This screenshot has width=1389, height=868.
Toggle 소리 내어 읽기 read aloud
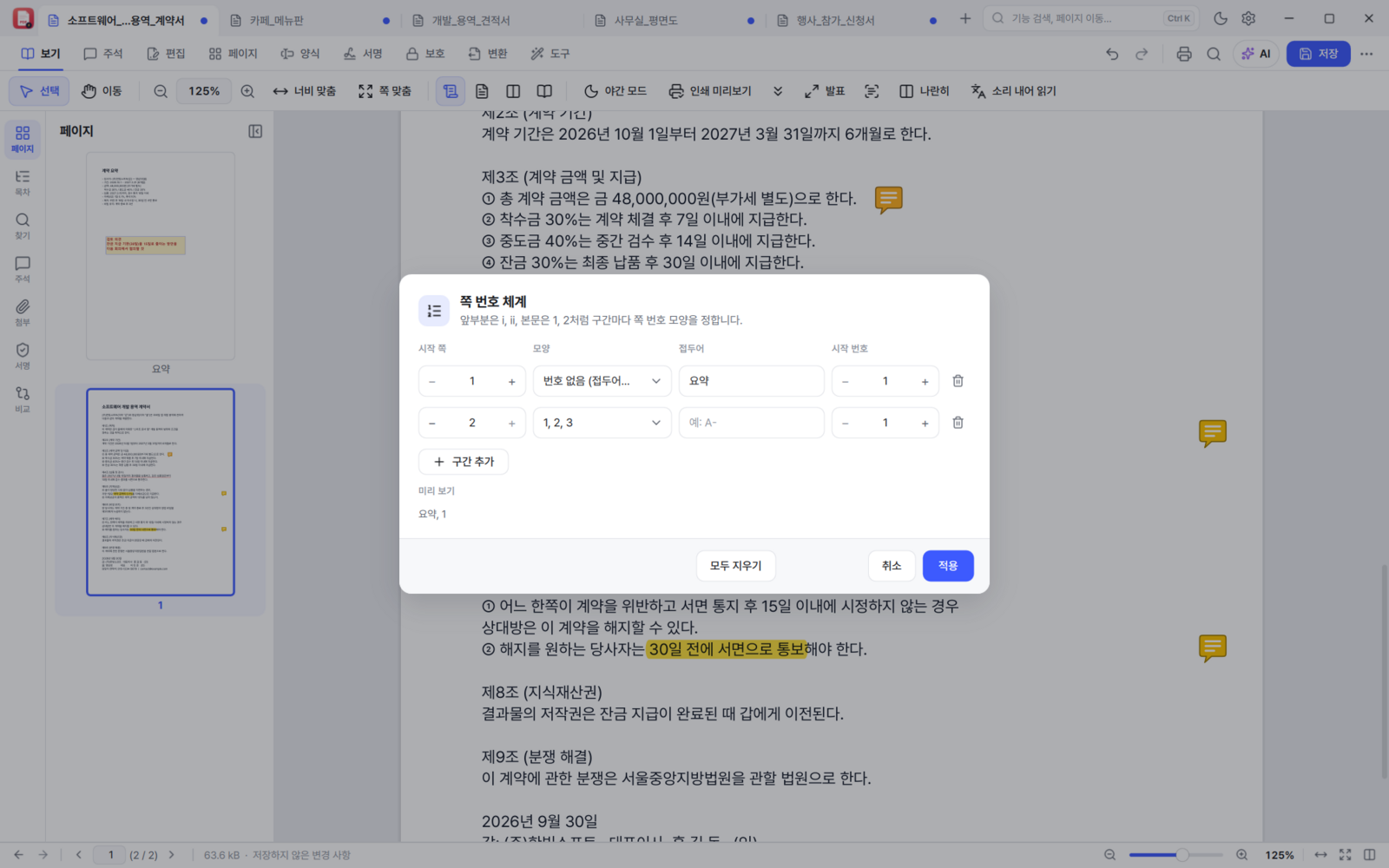tap(1013, 91)
